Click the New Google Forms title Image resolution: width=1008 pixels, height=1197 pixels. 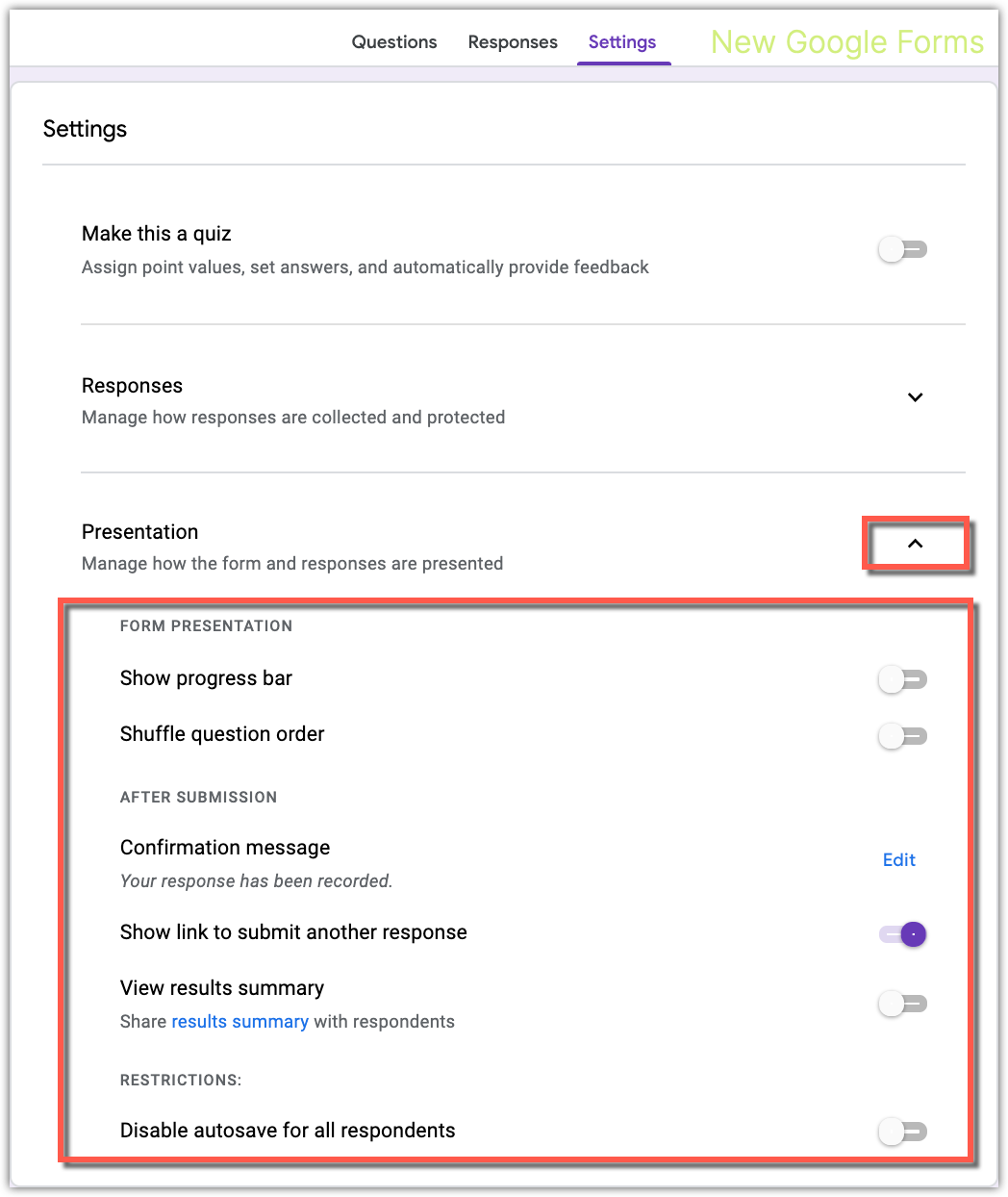pos(845,41)
